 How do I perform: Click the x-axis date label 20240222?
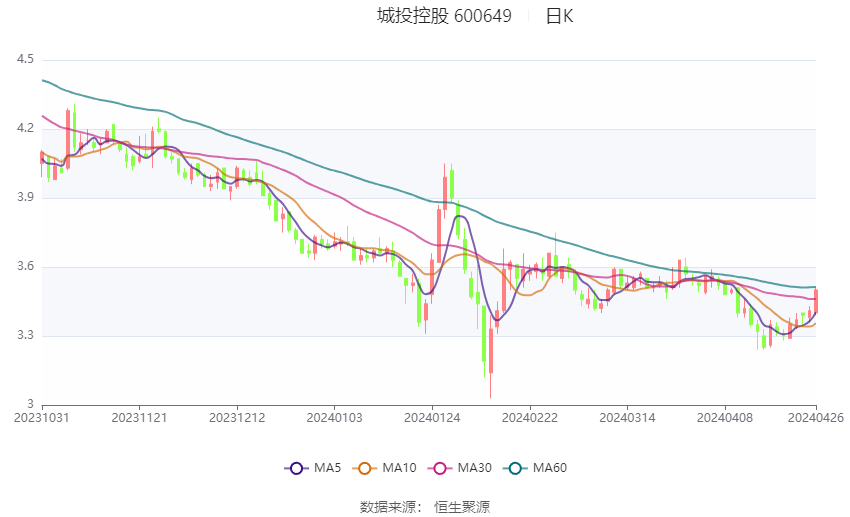(530, 418)
